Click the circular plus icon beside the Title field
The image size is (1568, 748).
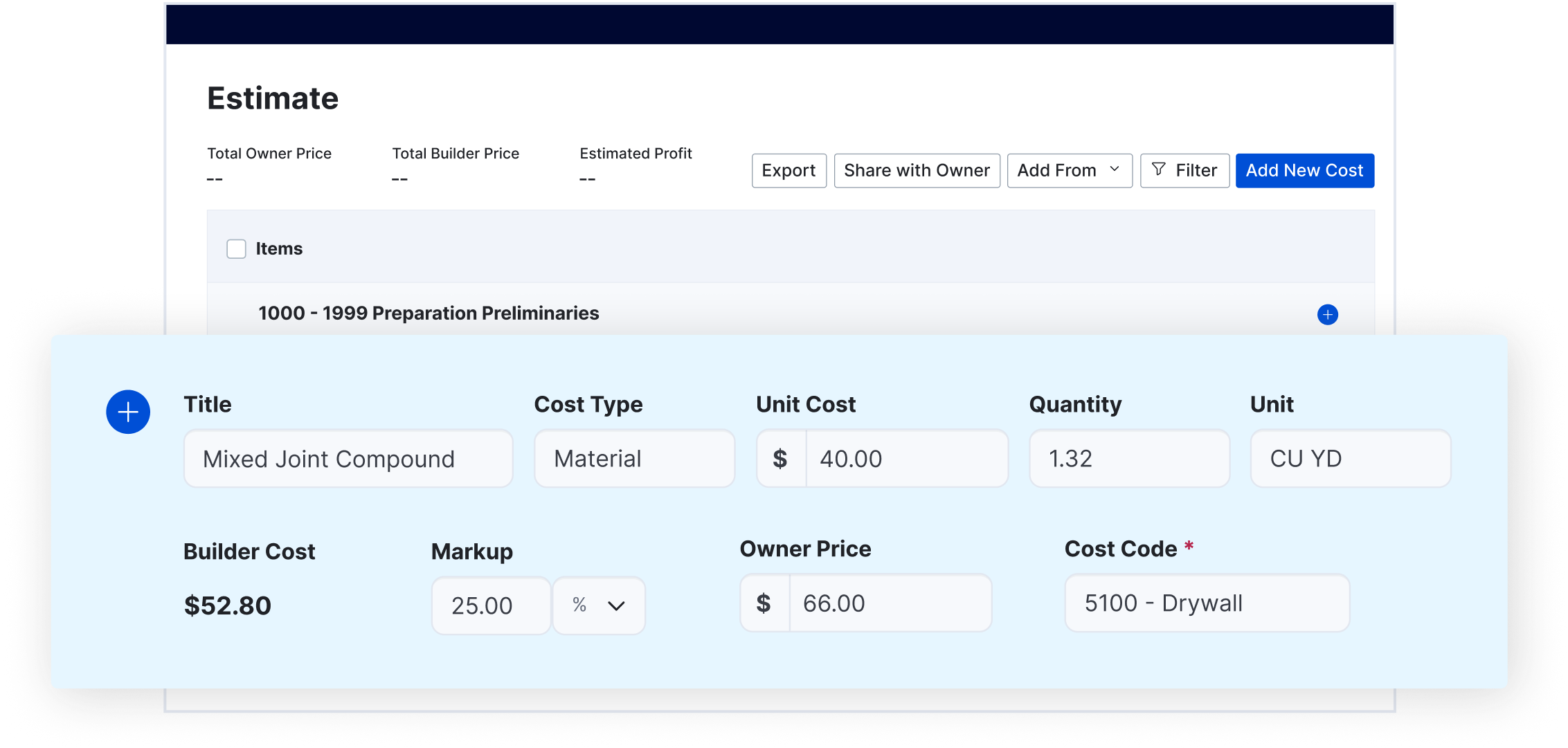point(128,411)
